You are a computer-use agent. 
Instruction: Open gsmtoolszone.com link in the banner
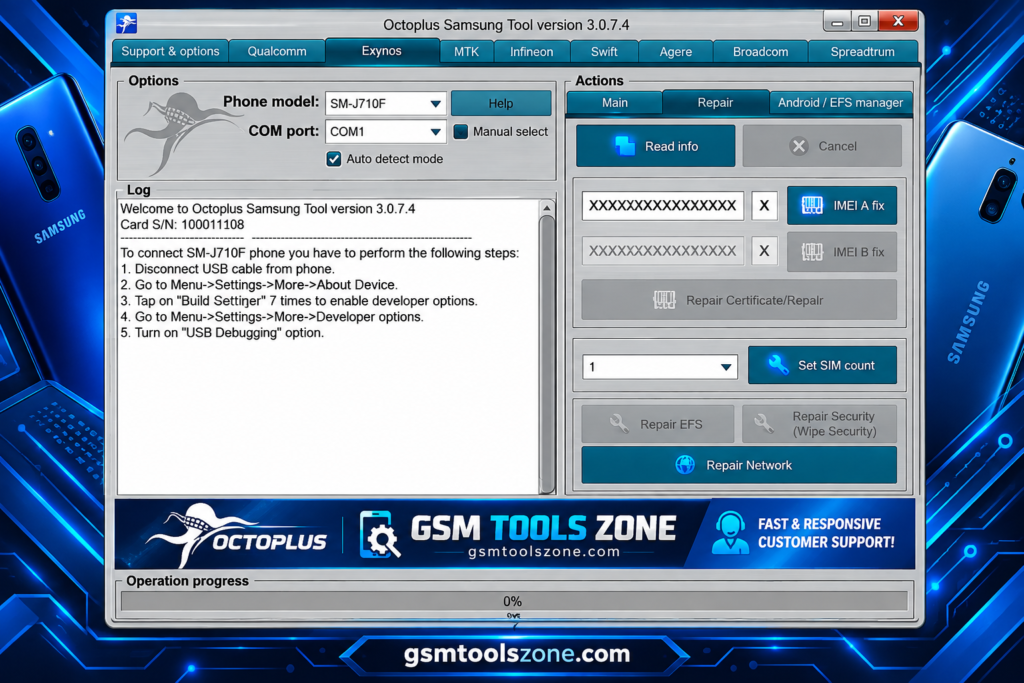click(544, 552)
